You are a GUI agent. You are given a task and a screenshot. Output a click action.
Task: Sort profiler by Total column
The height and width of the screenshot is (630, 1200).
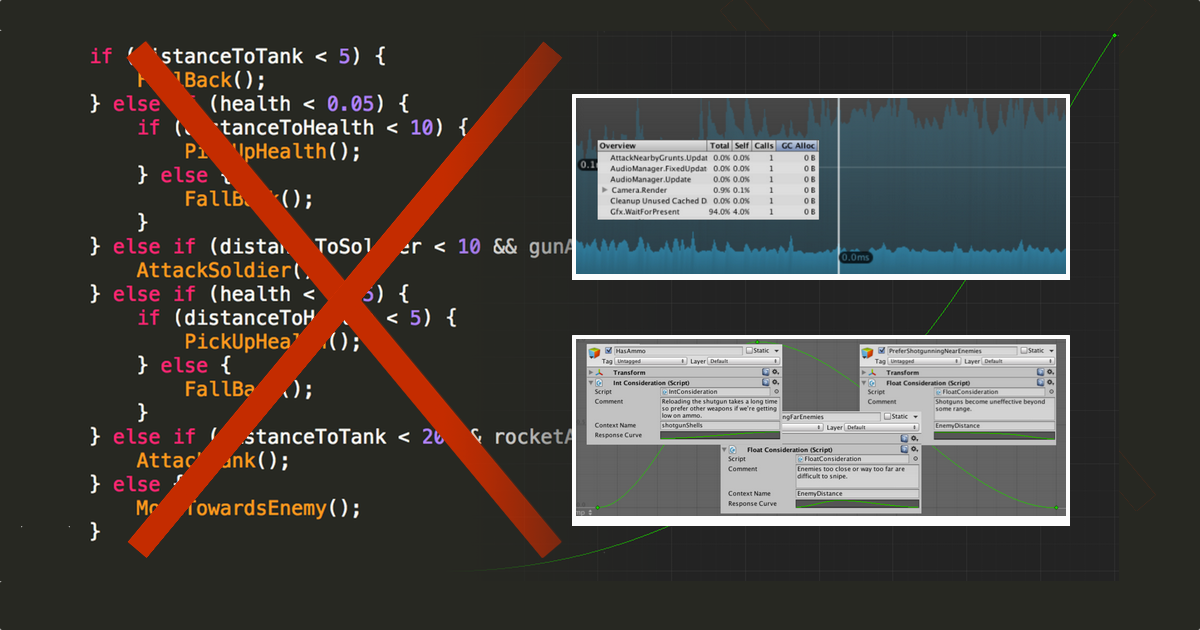coord(719,146)
